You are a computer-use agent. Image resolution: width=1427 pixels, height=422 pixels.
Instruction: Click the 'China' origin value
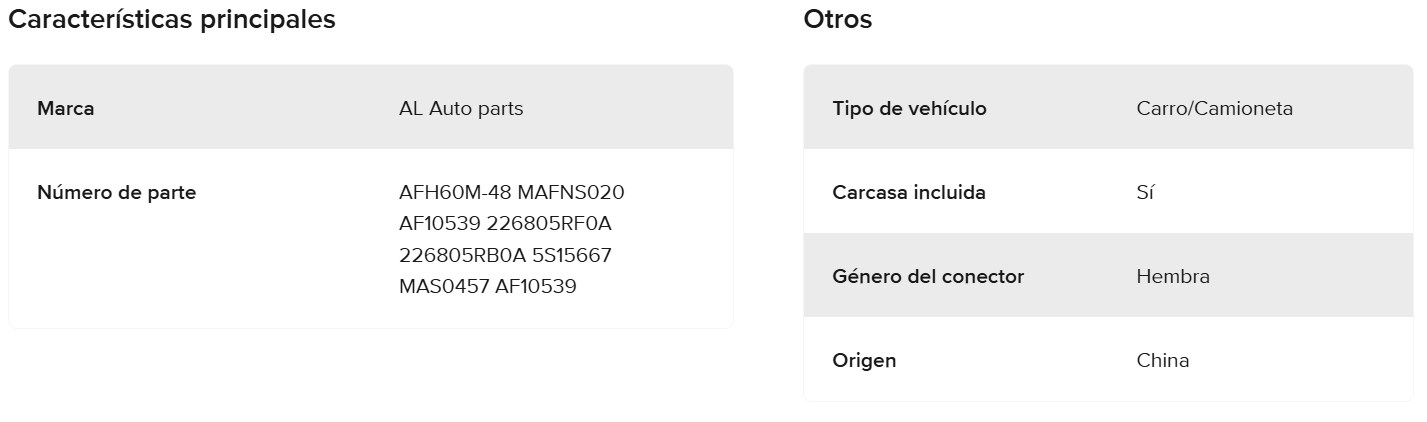click(1163, 361)
